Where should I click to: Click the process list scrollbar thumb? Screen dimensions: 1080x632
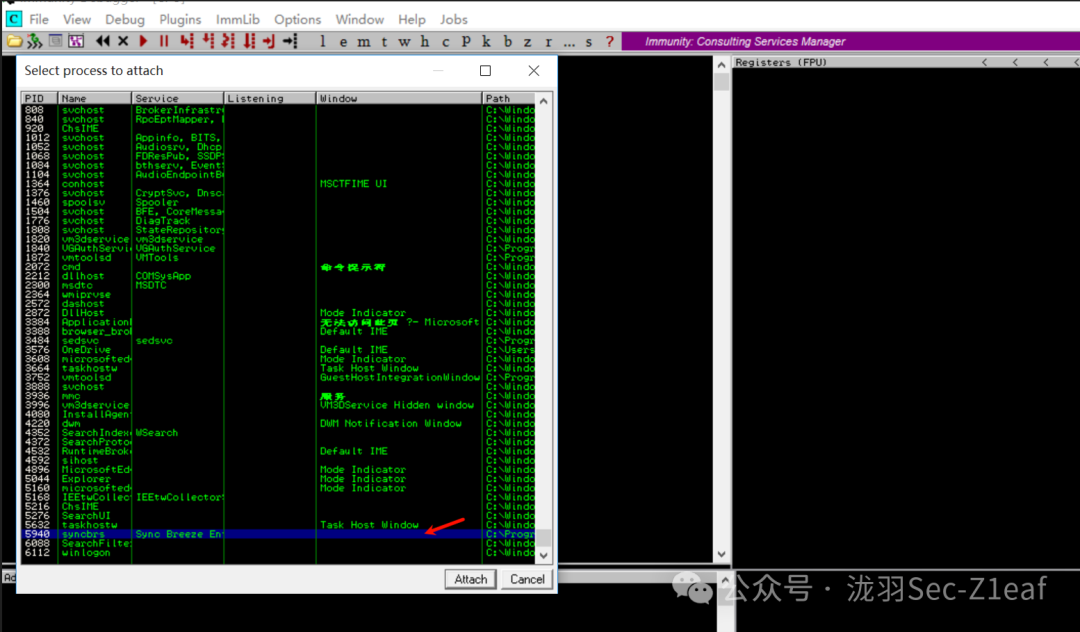tap(543, 538)
